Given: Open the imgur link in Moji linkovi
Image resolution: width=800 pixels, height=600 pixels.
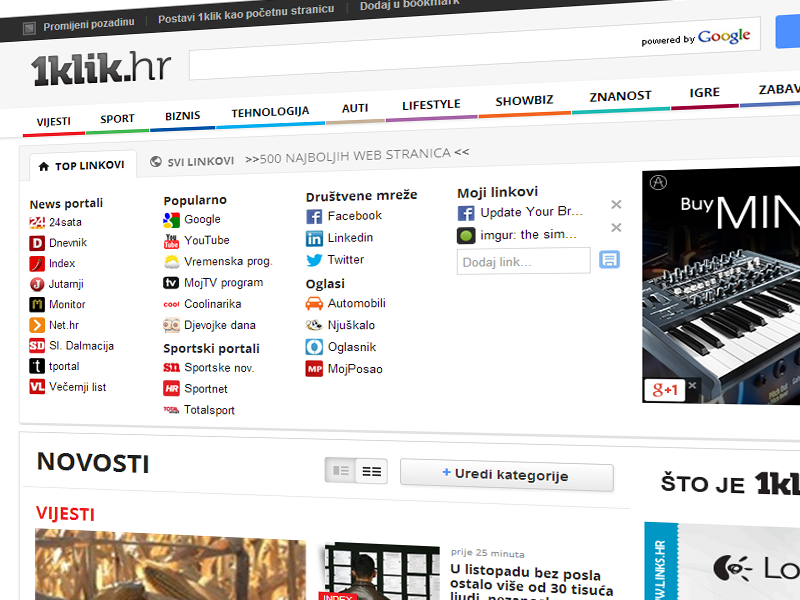Looking at the screenshot, I should pyautogui.click(x=529, y=235).
